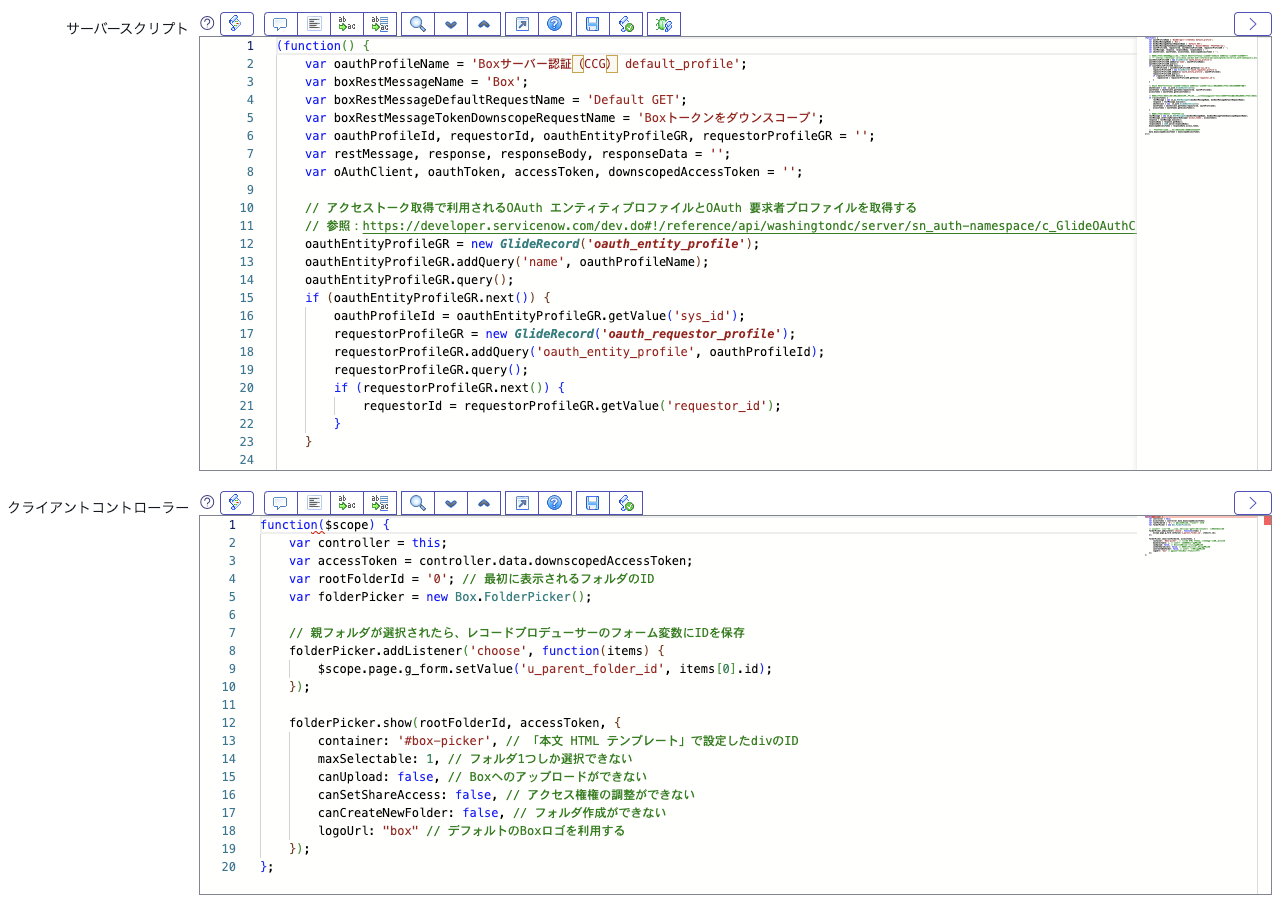The image size is (1283, 906).
Task: Open the developer.servicenow.com URL in the comment
Action: [x=749, y=226]
